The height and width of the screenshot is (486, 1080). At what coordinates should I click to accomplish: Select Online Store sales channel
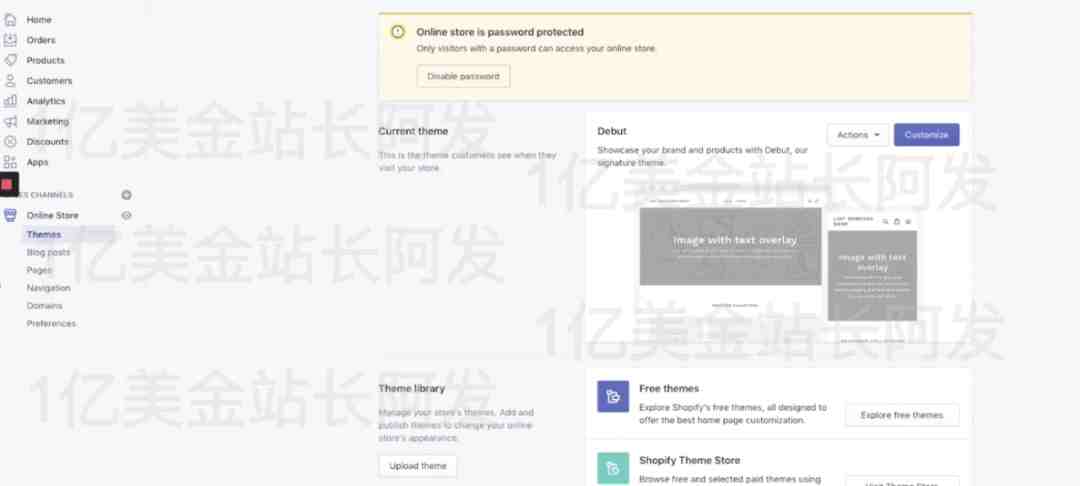(52, 215)
